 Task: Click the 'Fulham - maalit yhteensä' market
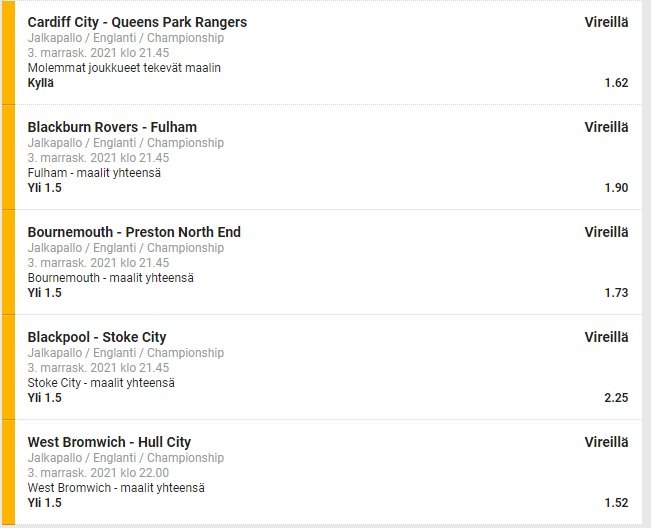(x=95, y=173)
